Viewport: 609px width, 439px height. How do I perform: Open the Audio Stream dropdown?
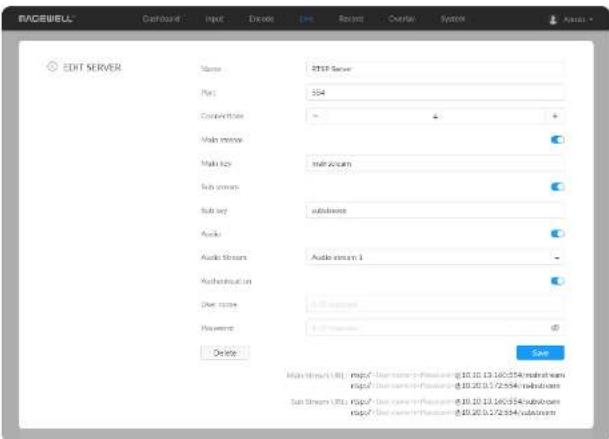pos(435,257)
